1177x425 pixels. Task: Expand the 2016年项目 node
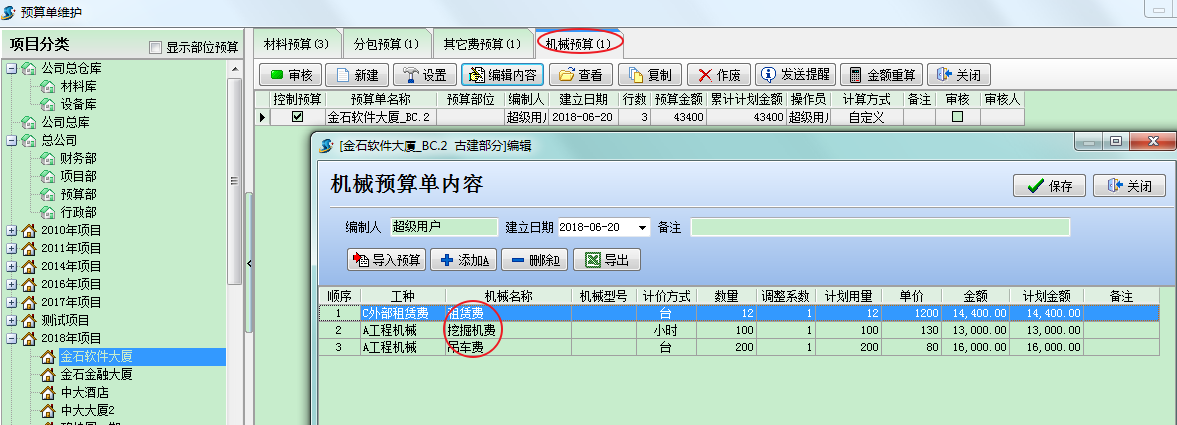click(11, 285)
